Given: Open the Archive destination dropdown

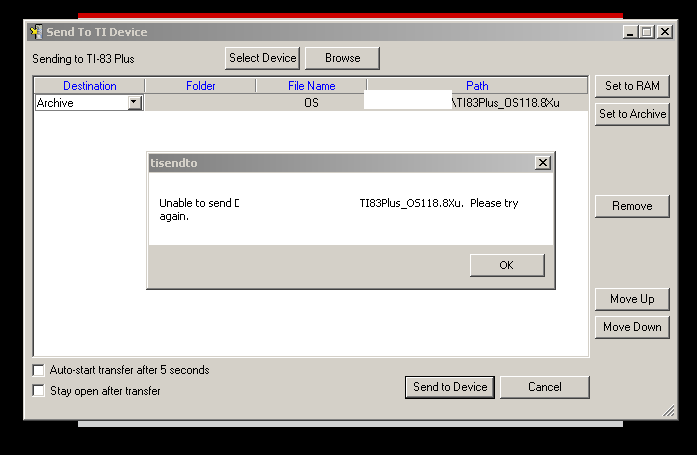Looking at the screenshot, I should click(134, 103).
